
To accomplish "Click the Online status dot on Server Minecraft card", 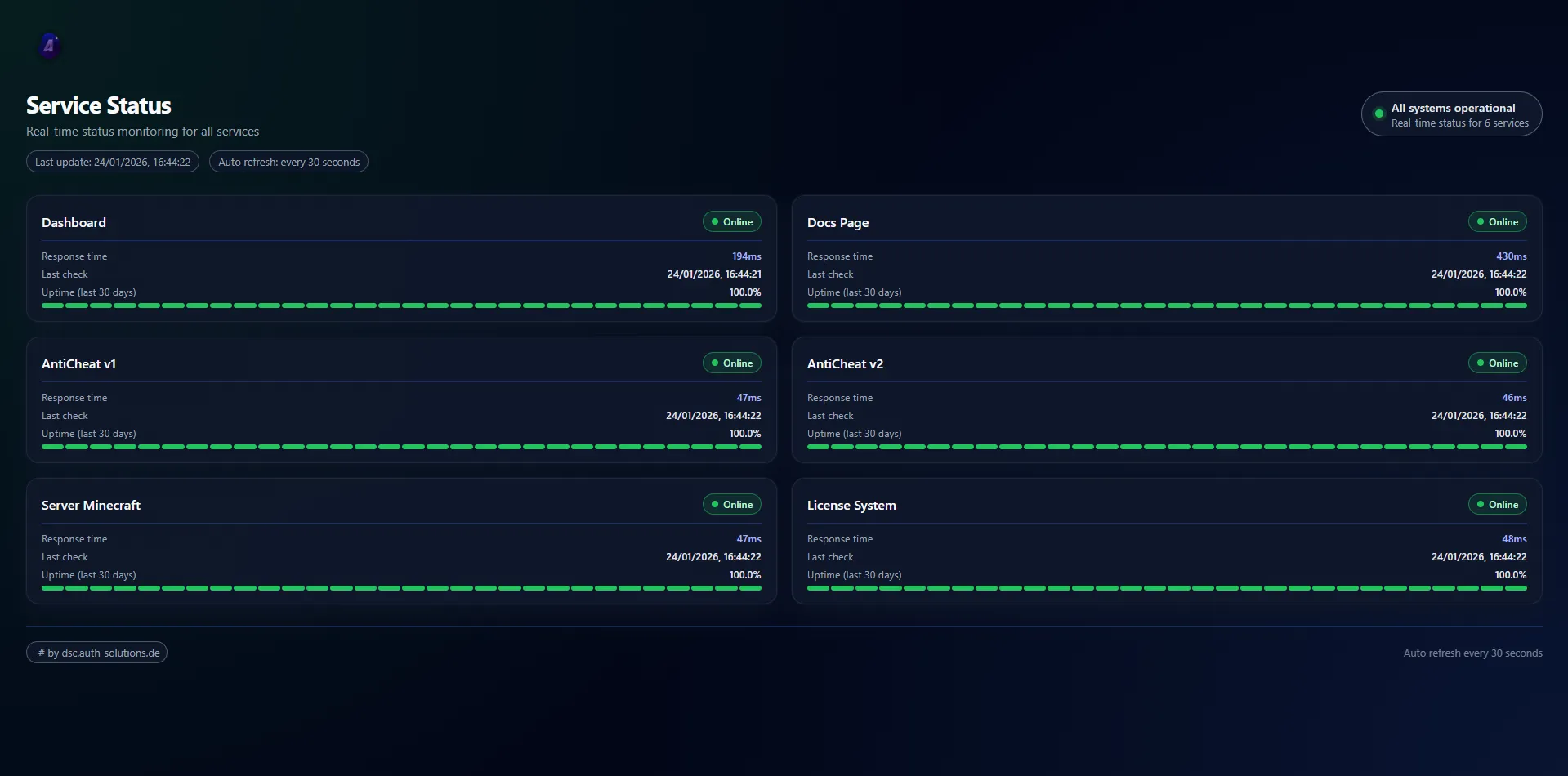I will point(716,504).
